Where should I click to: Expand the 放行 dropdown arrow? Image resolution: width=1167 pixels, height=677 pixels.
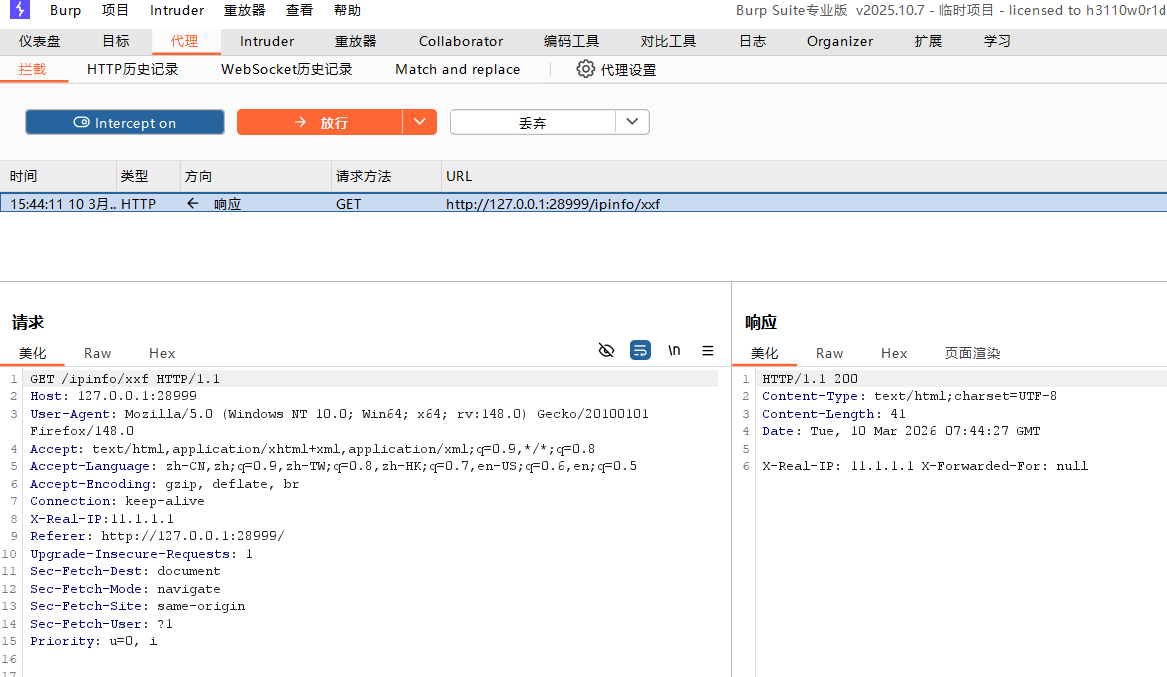(x=420, y=122)
